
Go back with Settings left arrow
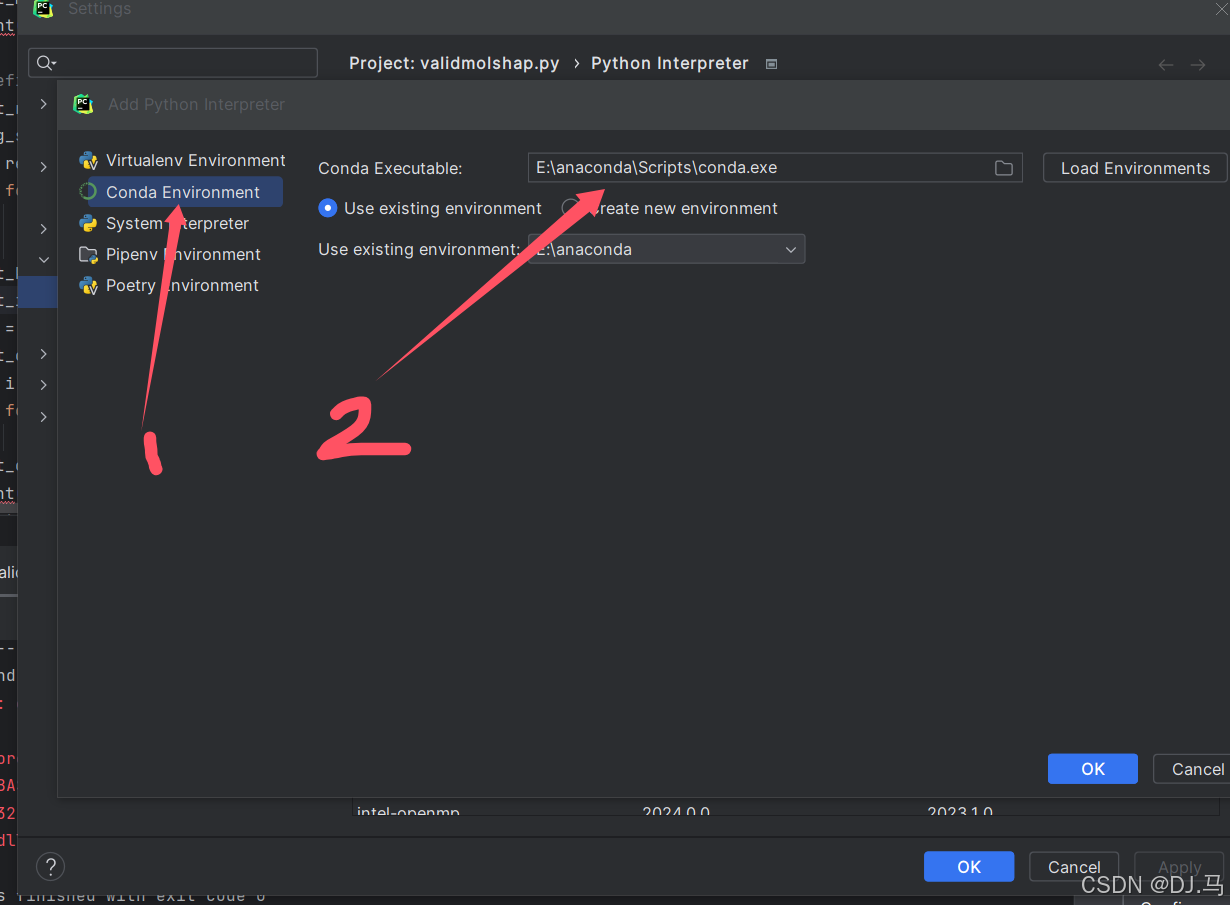click(1166, 64)
